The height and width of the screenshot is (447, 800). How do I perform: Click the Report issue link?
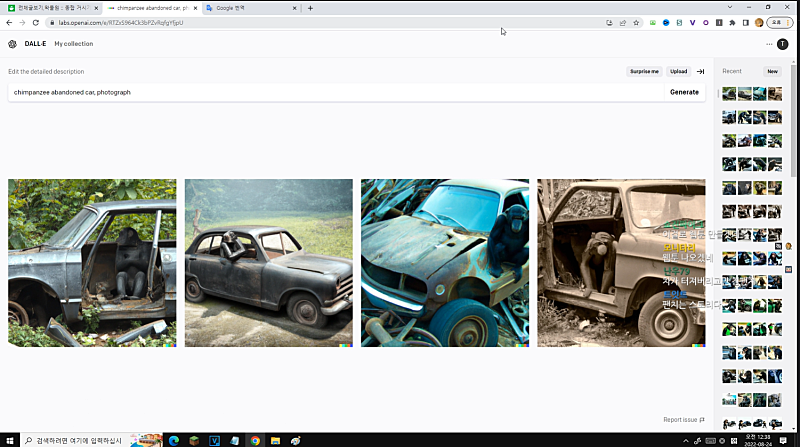pyautogui.click(x=684, y=419)
